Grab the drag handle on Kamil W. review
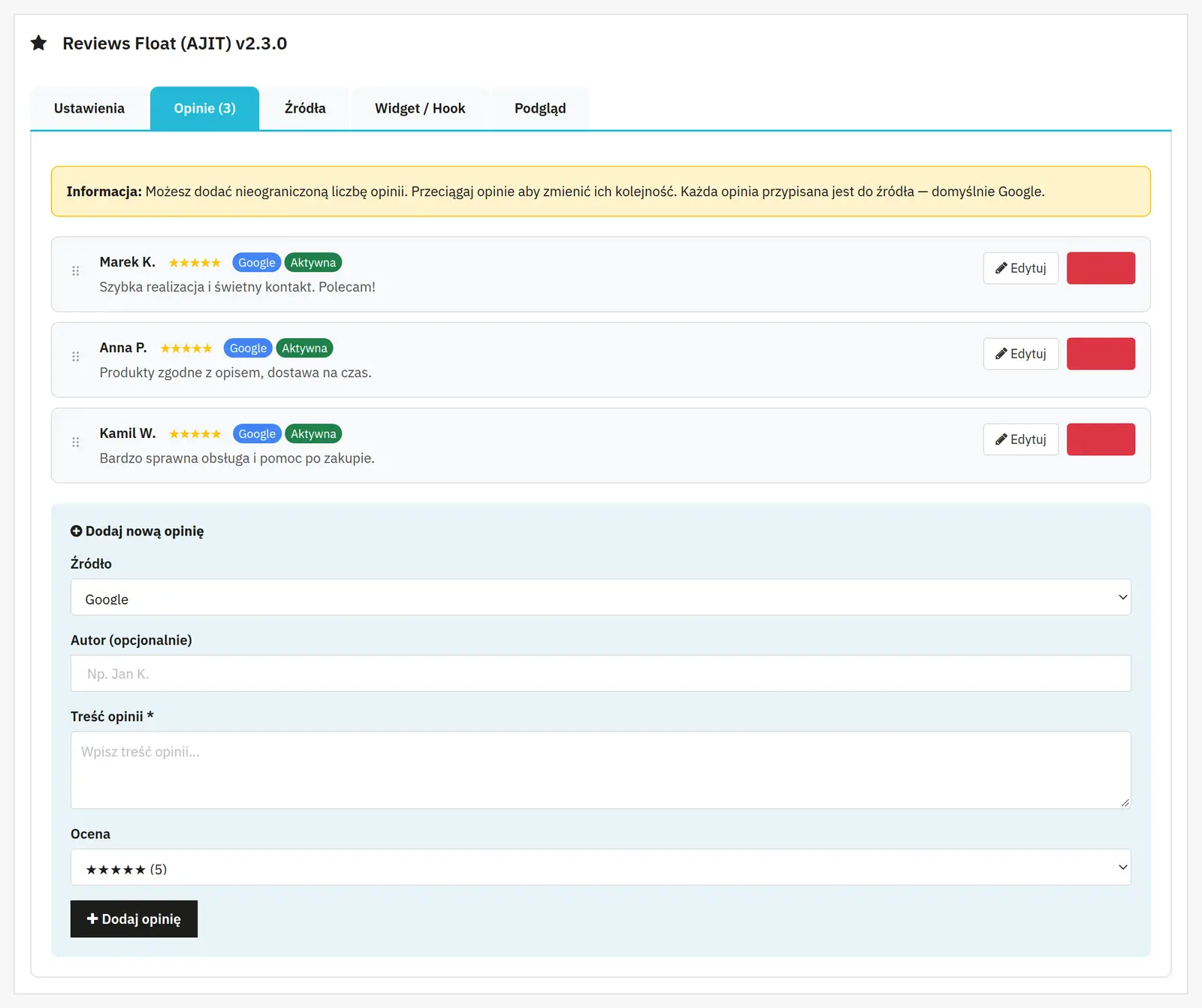Screen dimensions: 1202x1008 click(x=75, y=442)
